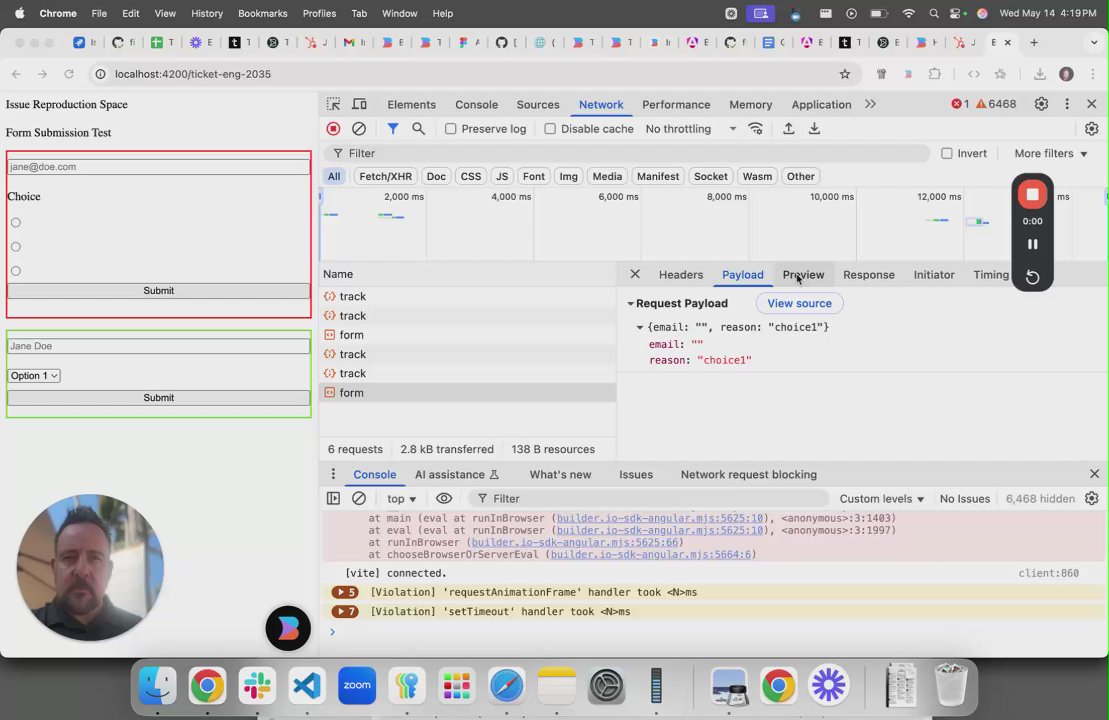
Task: Open the Preview tab of request
Action: (803, 274)
